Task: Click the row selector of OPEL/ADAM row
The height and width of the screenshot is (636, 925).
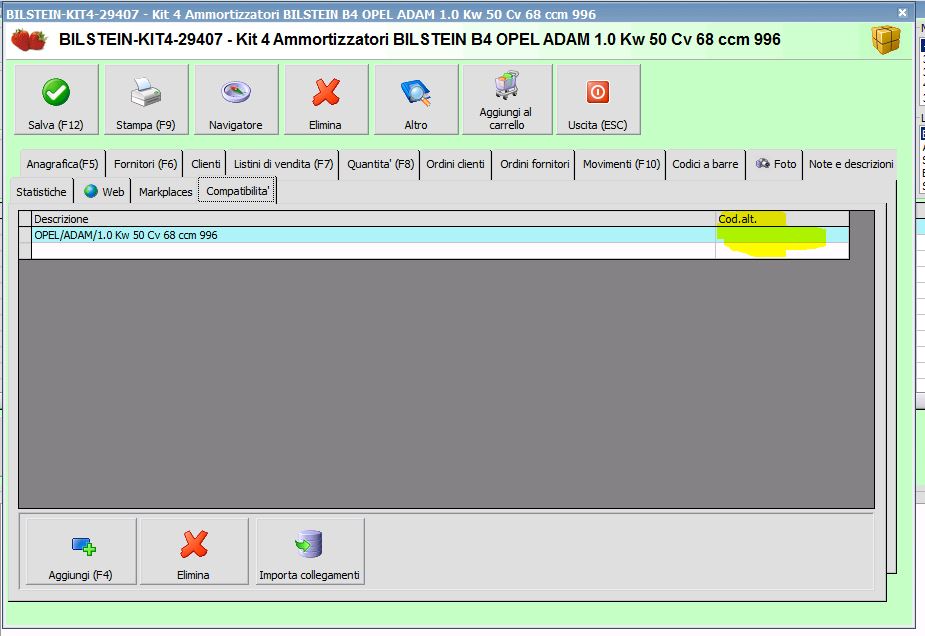Action: pos(25,235)
